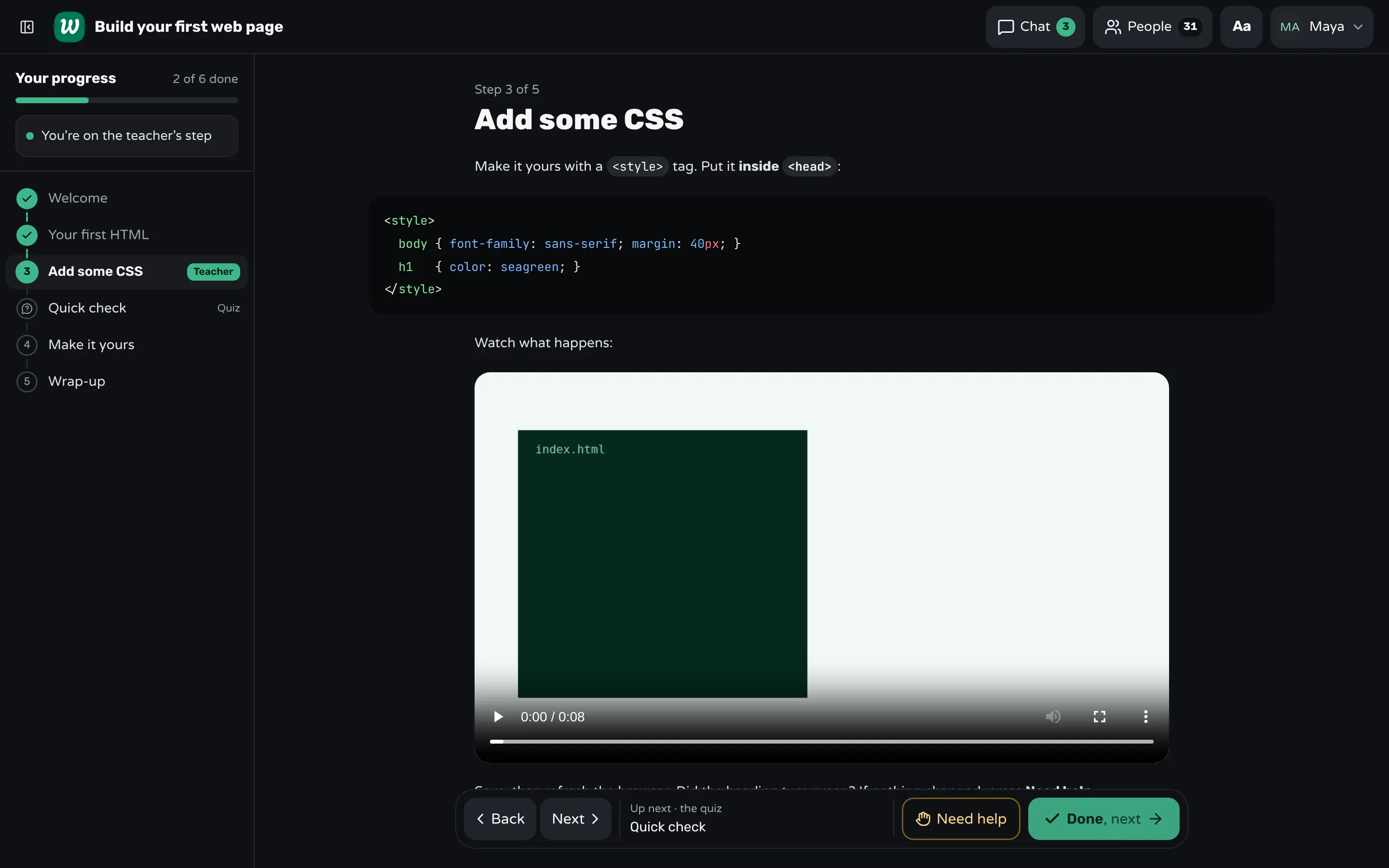Viewport: 1389px width, 868px height.
Task: Click the "Watch what happens:" text
Action: tap(544, 343)
